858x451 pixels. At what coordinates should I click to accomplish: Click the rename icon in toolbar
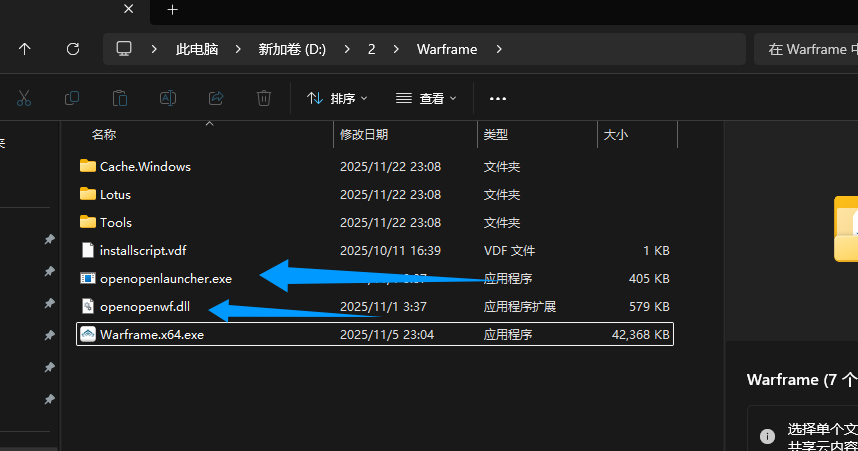point(168,98)
